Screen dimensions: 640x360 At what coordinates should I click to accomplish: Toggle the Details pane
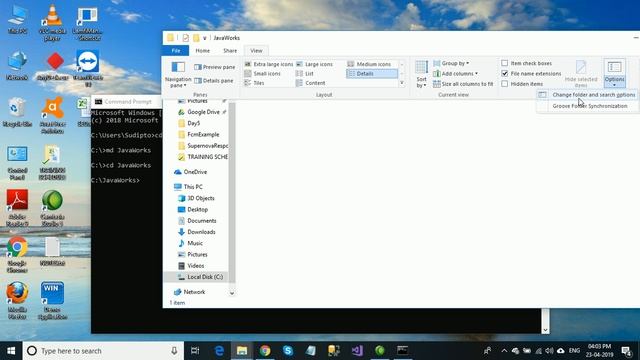click(x=214, y=81)
